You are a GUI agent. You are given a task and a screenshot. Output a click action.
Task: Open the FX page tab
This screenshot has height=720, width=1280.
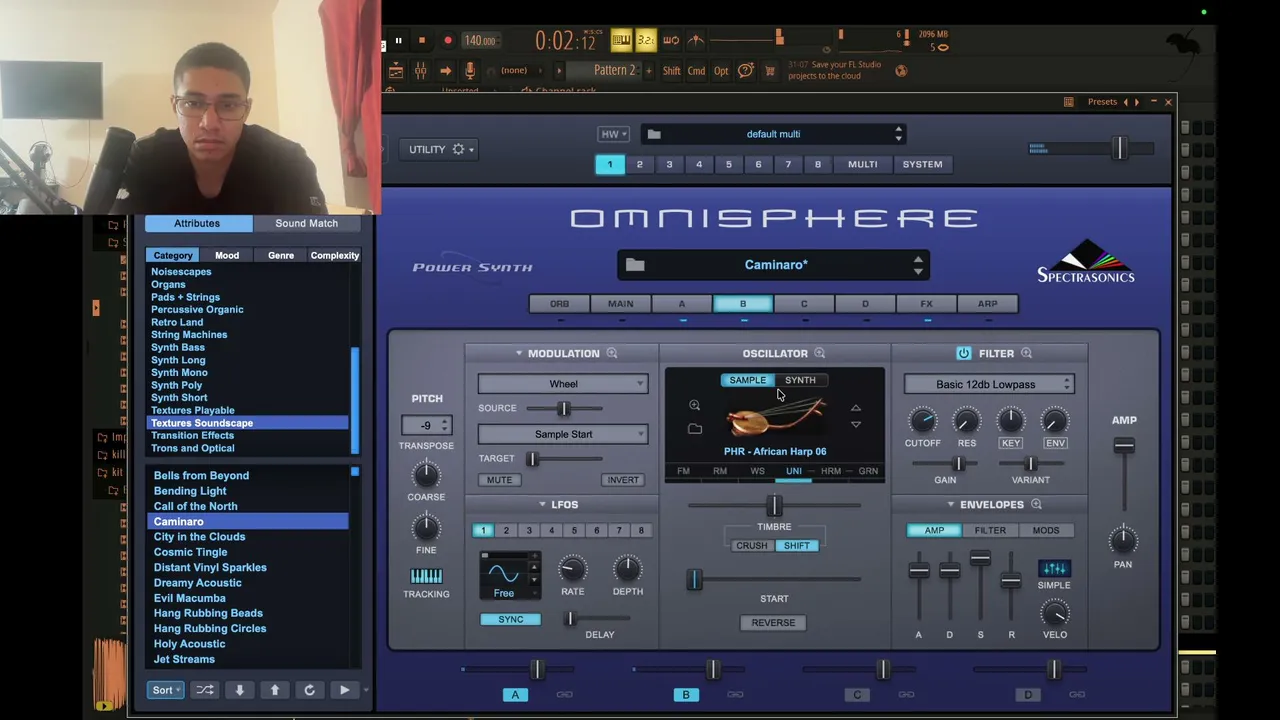[926, 304]
